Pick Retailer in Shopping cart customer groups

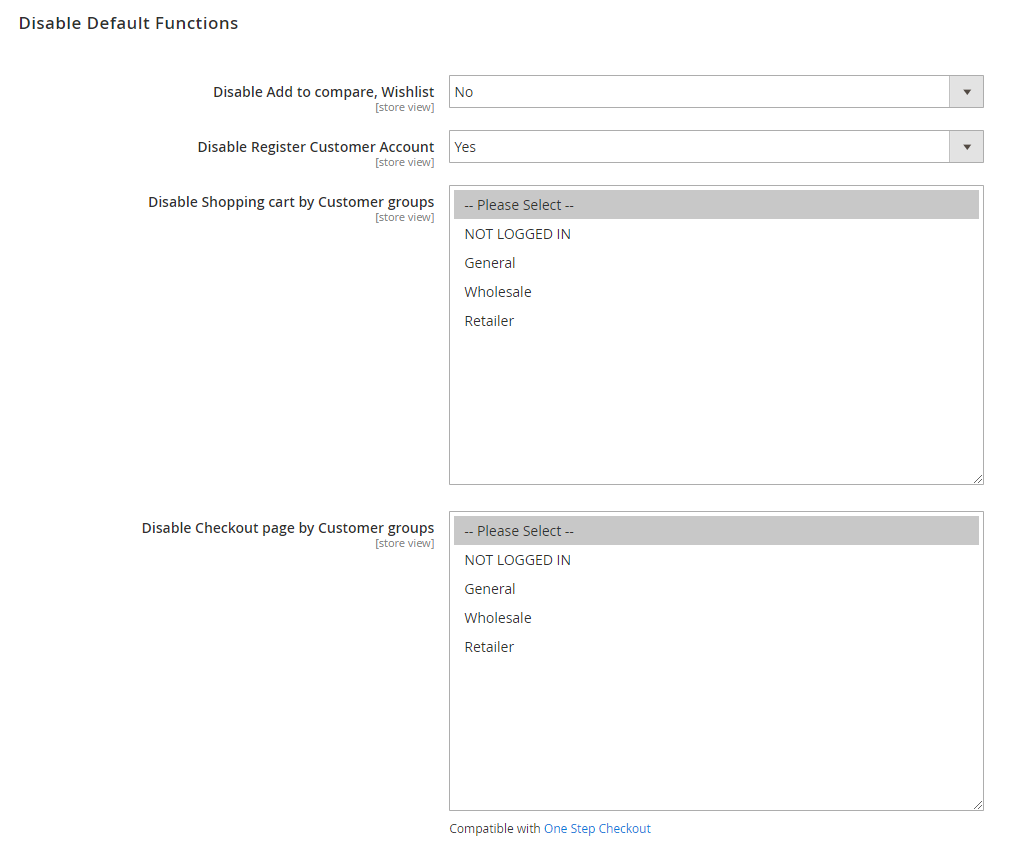(x=489, y=321)
